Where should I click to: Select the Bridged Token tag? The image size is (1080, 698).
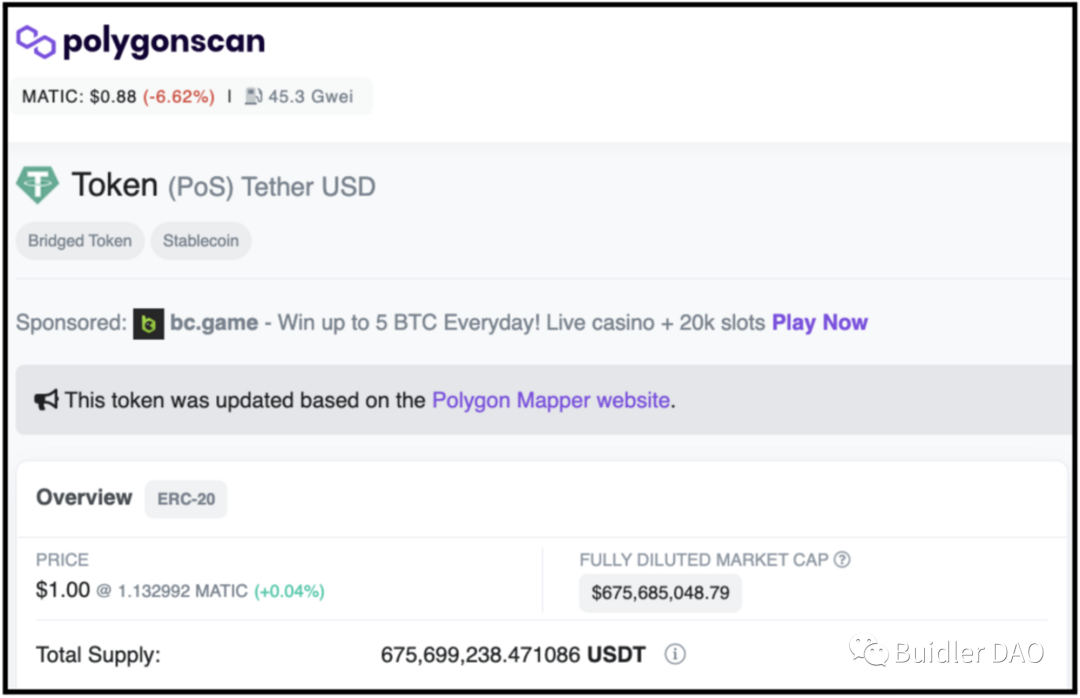tap(80, 241)
